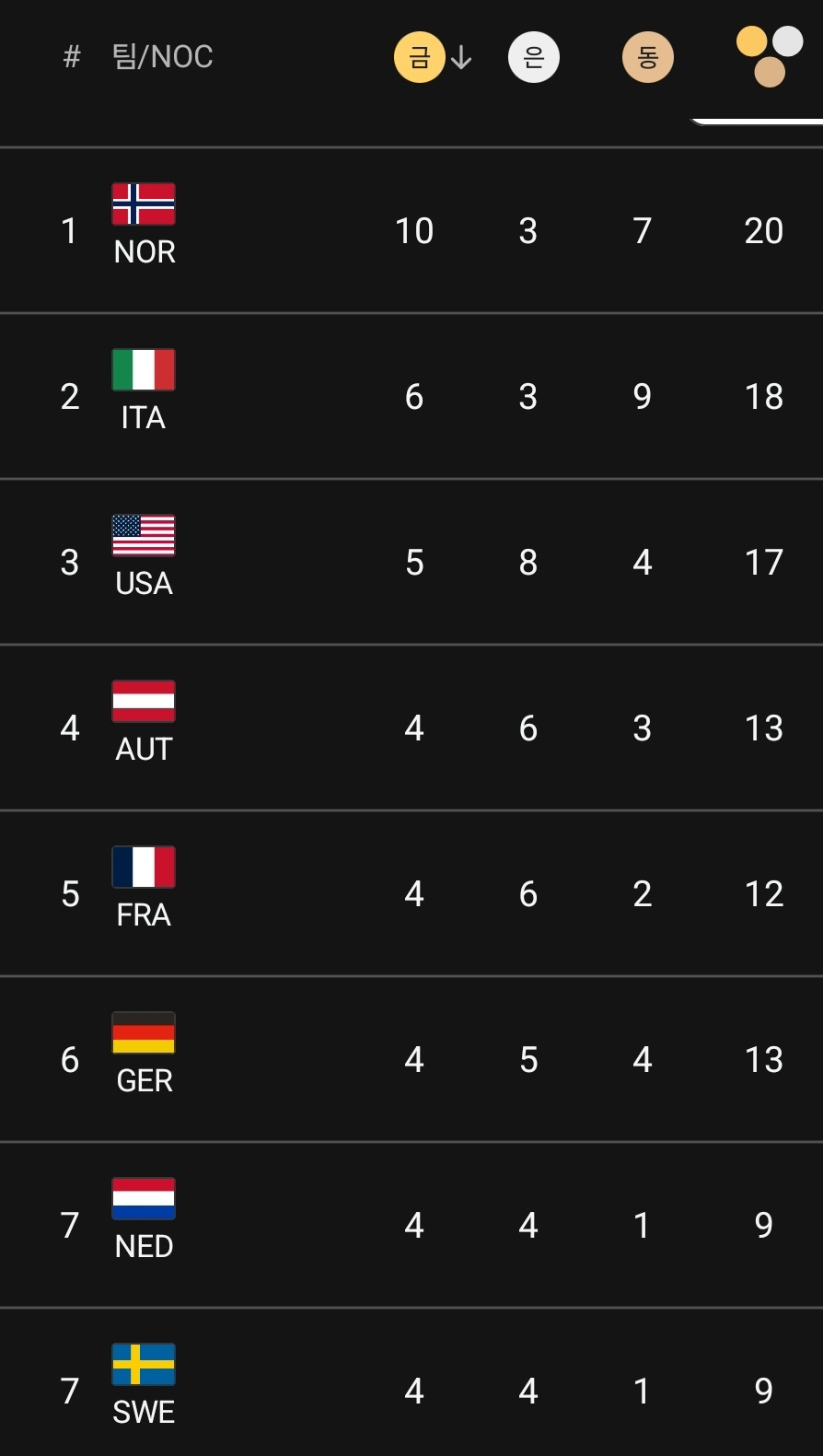This screenshot has height=1456, width=823.
Task: Sort by silver medal icon
Action: (x=533, y=57)
